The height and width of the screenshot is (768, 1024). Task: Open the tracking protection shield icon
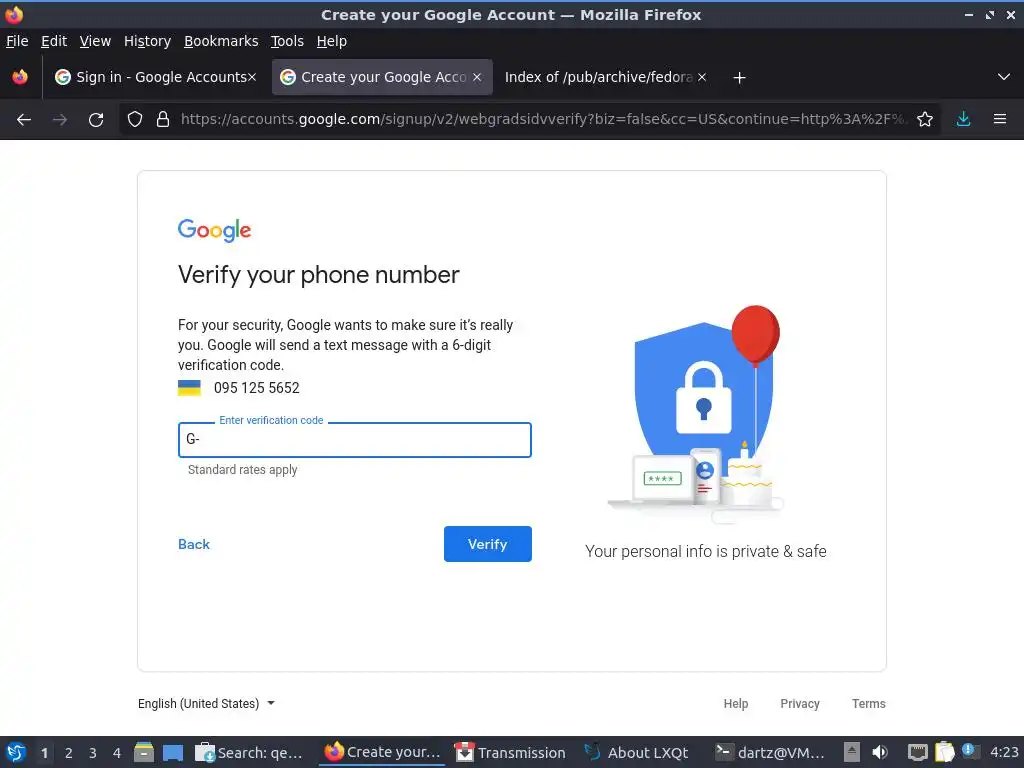[135, 120]
